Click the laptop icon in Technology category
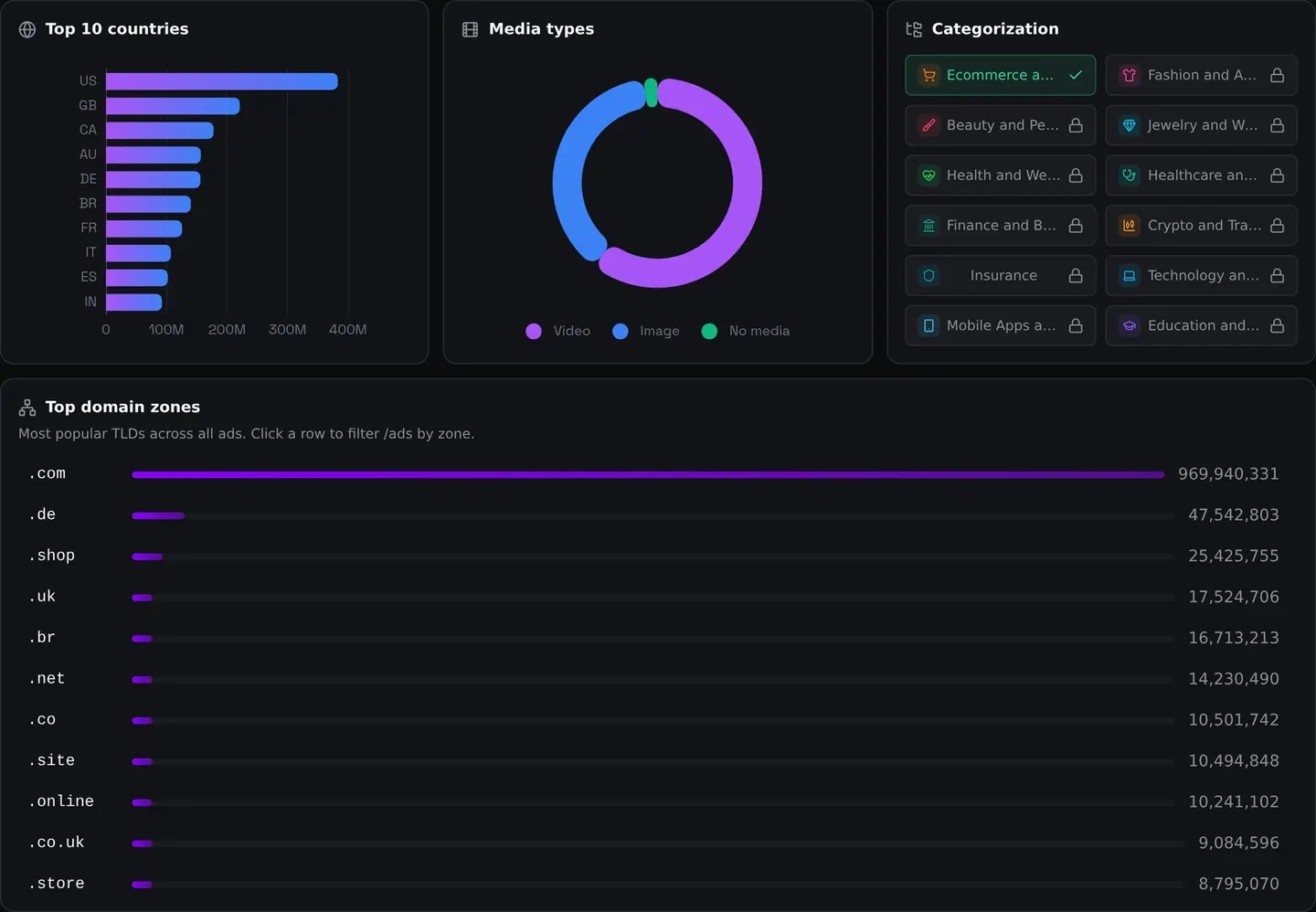The height and width of the screenshot is (912, 1316). pos(1130,276)
